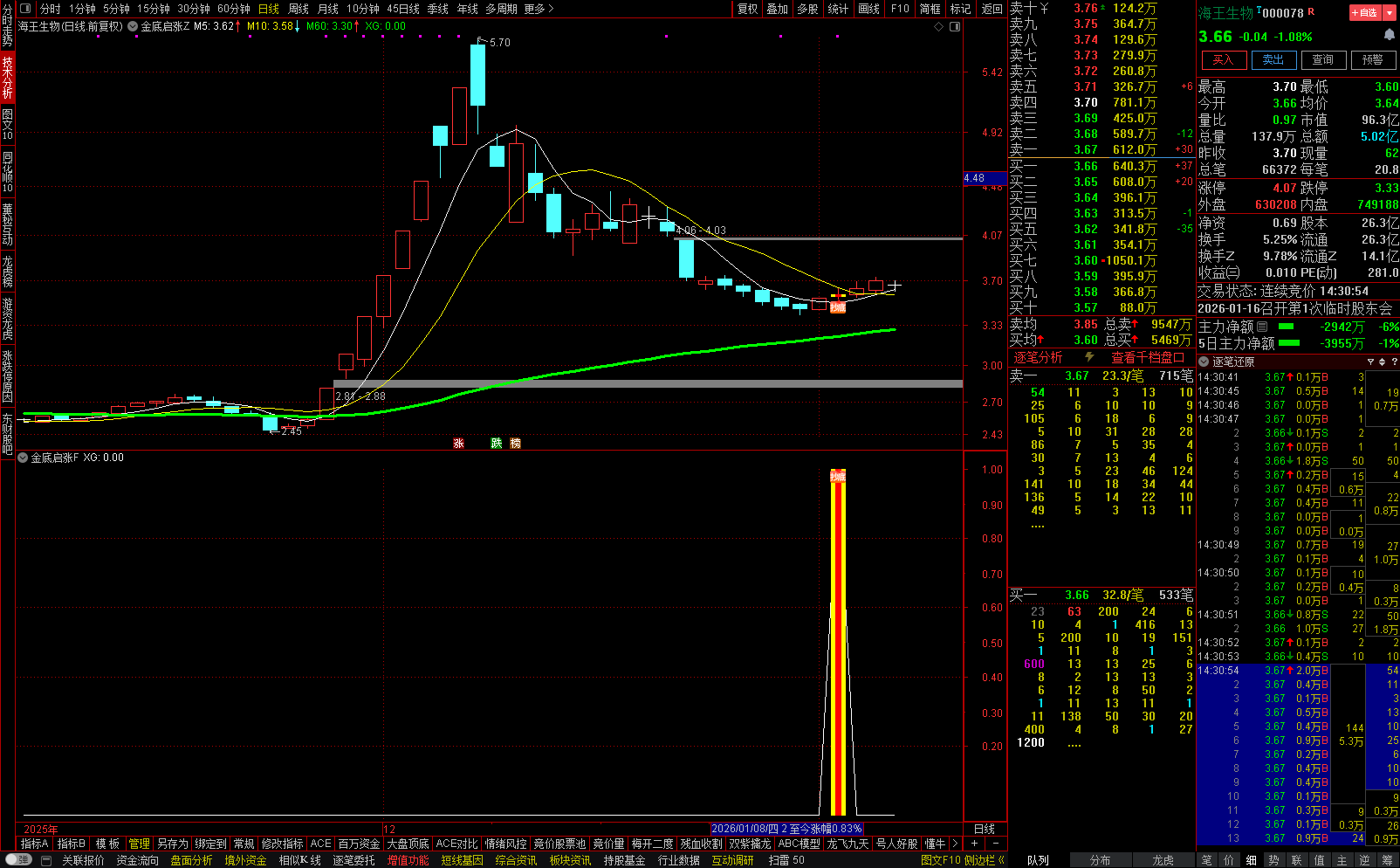Click the 预警 alert button

pyautogui.click(x=1373, y=59)
